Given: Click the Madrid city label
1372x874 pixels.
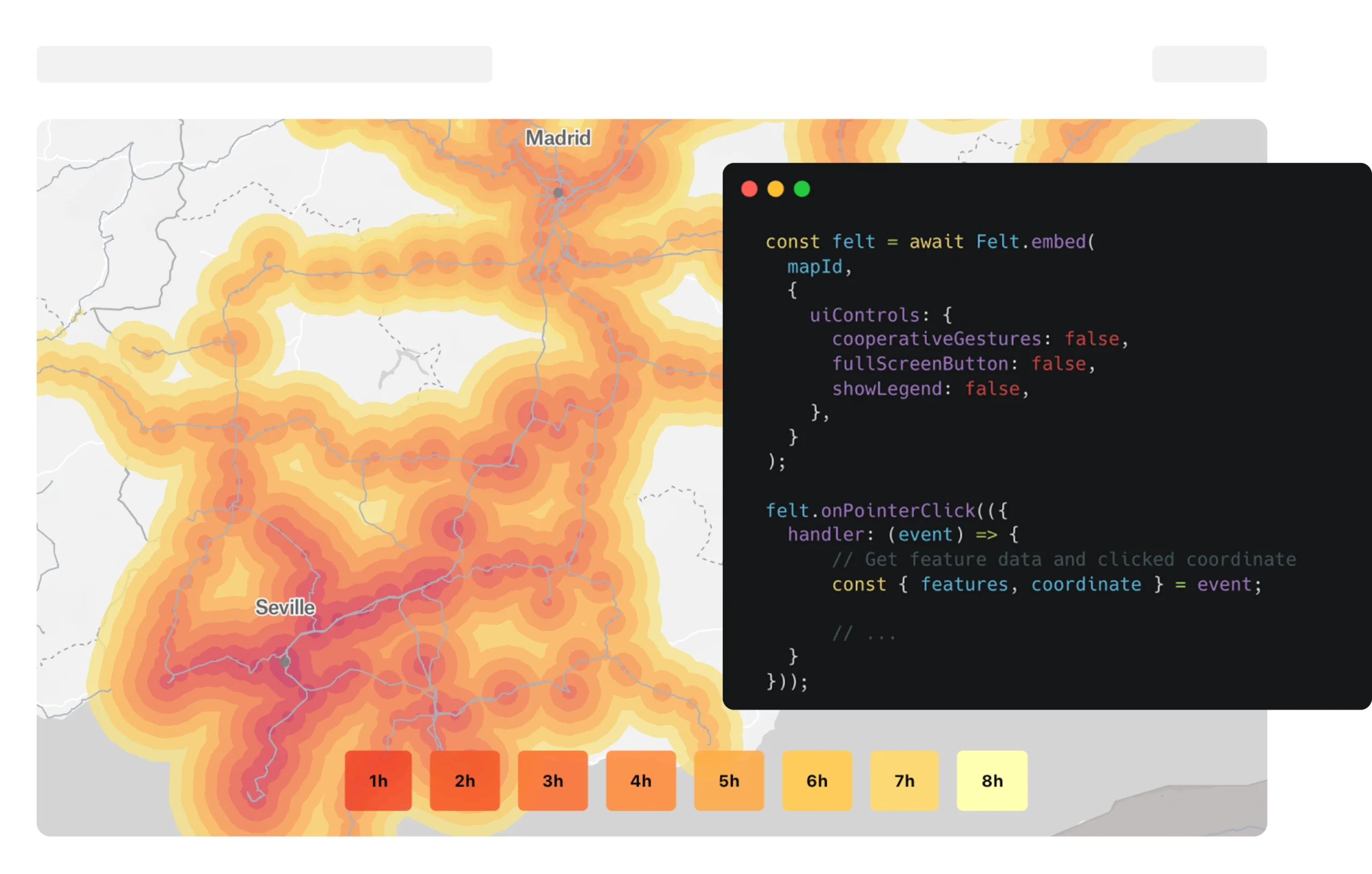Looking at the screenshot, I should [x=557, y=137].
